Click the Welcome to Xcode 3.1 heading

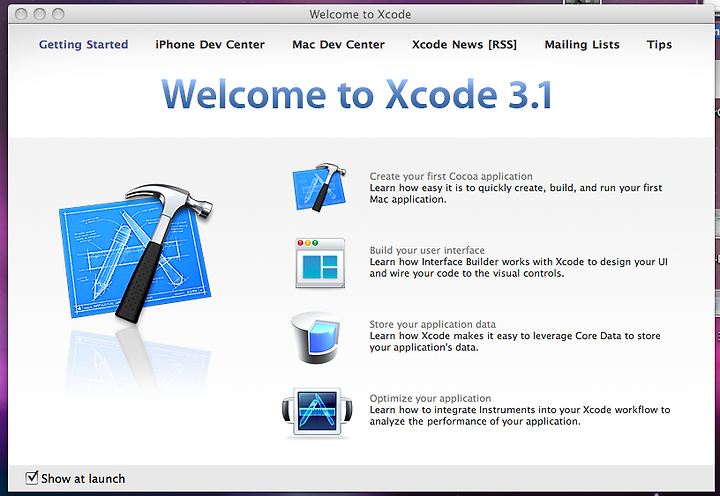click(x=357, y=94)
